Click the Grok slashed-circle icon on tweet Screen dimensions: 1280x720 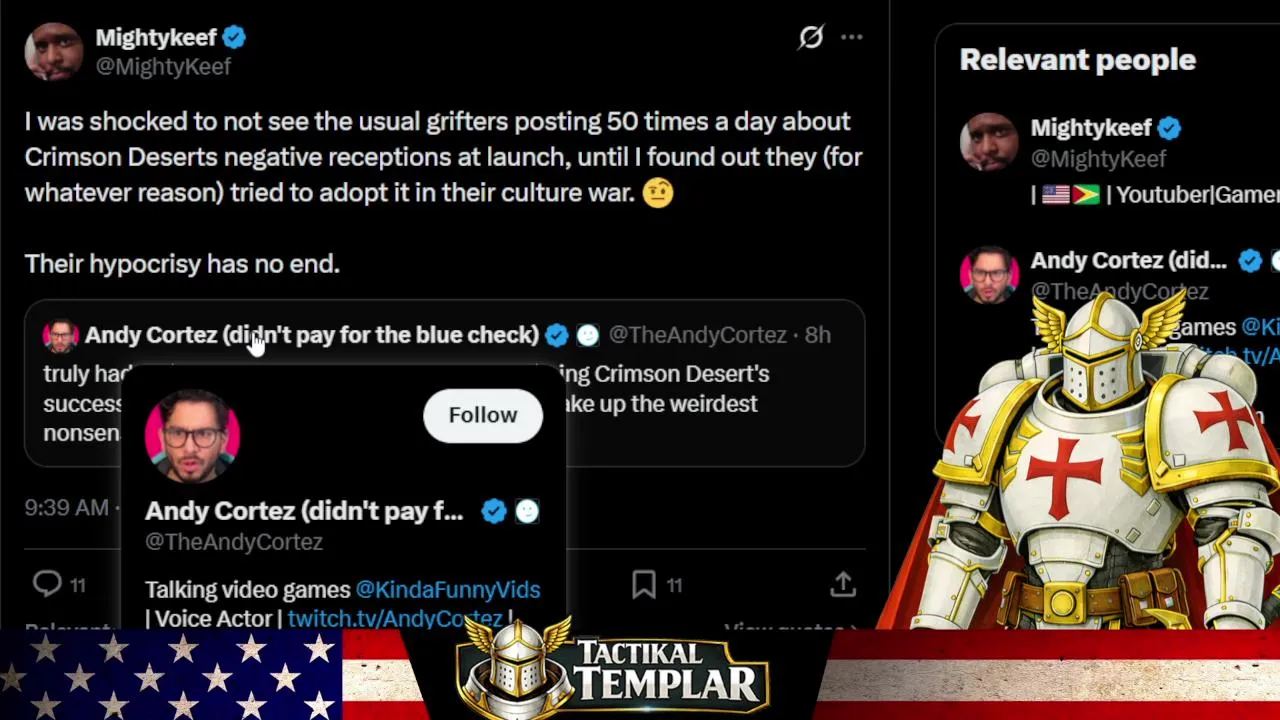pos(811,38)
